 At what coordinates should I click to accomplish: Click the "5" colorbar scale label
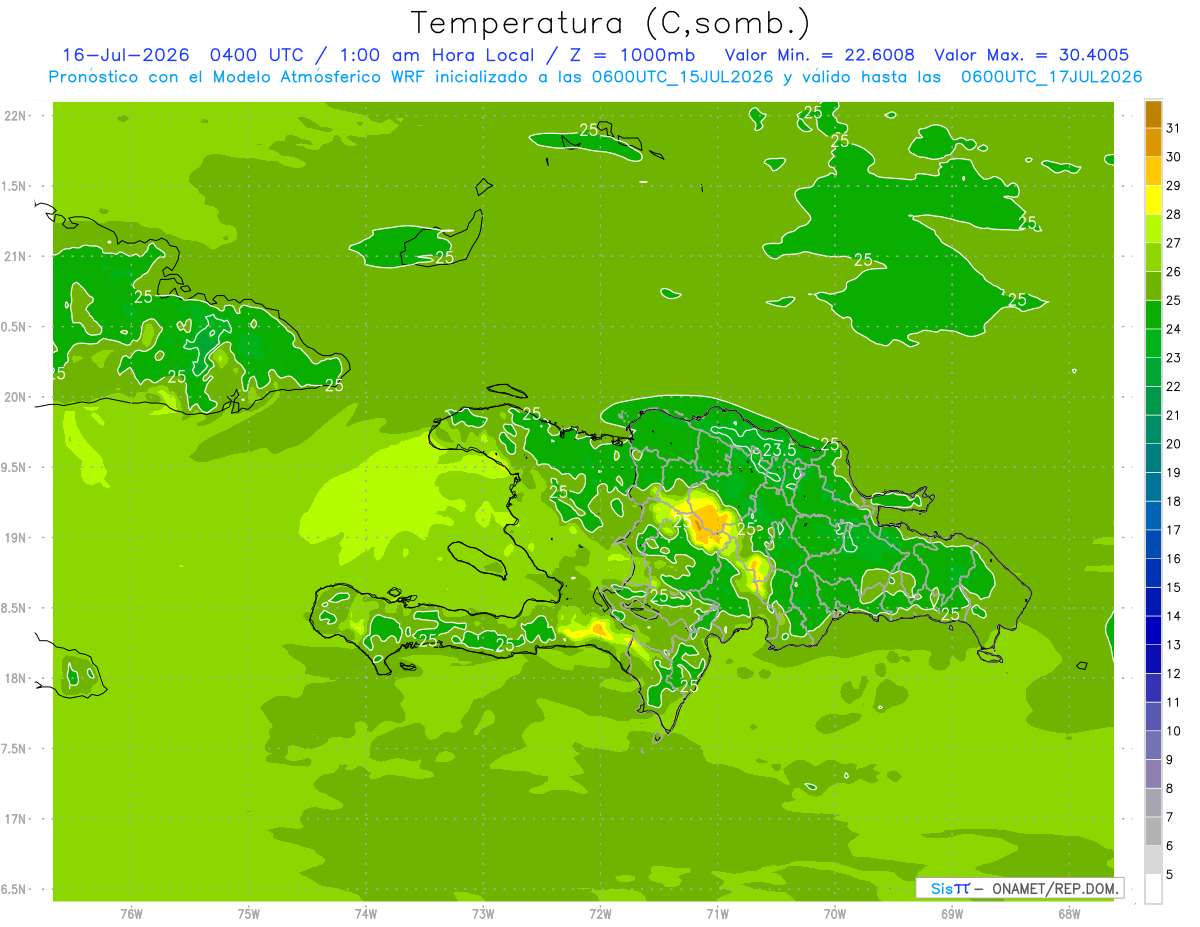click(x=1169, y=874)
